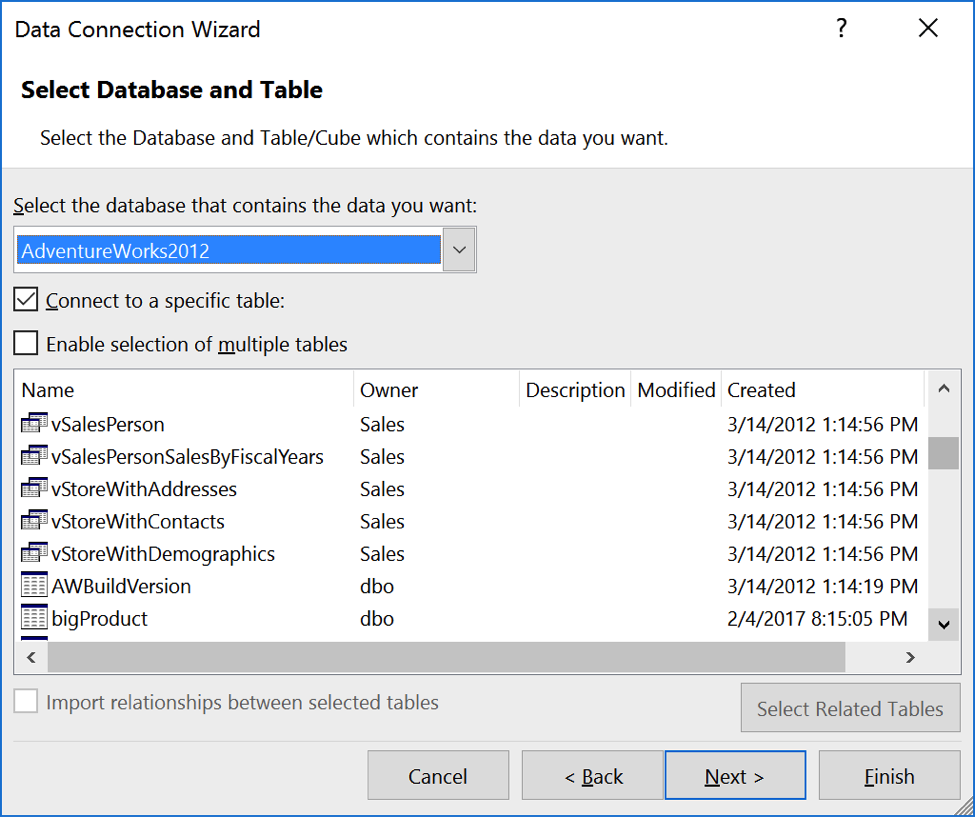Click the dbo owner of AWBuildVersion
975x817 pixels.
pyautogui.click(x=377, y=586)
